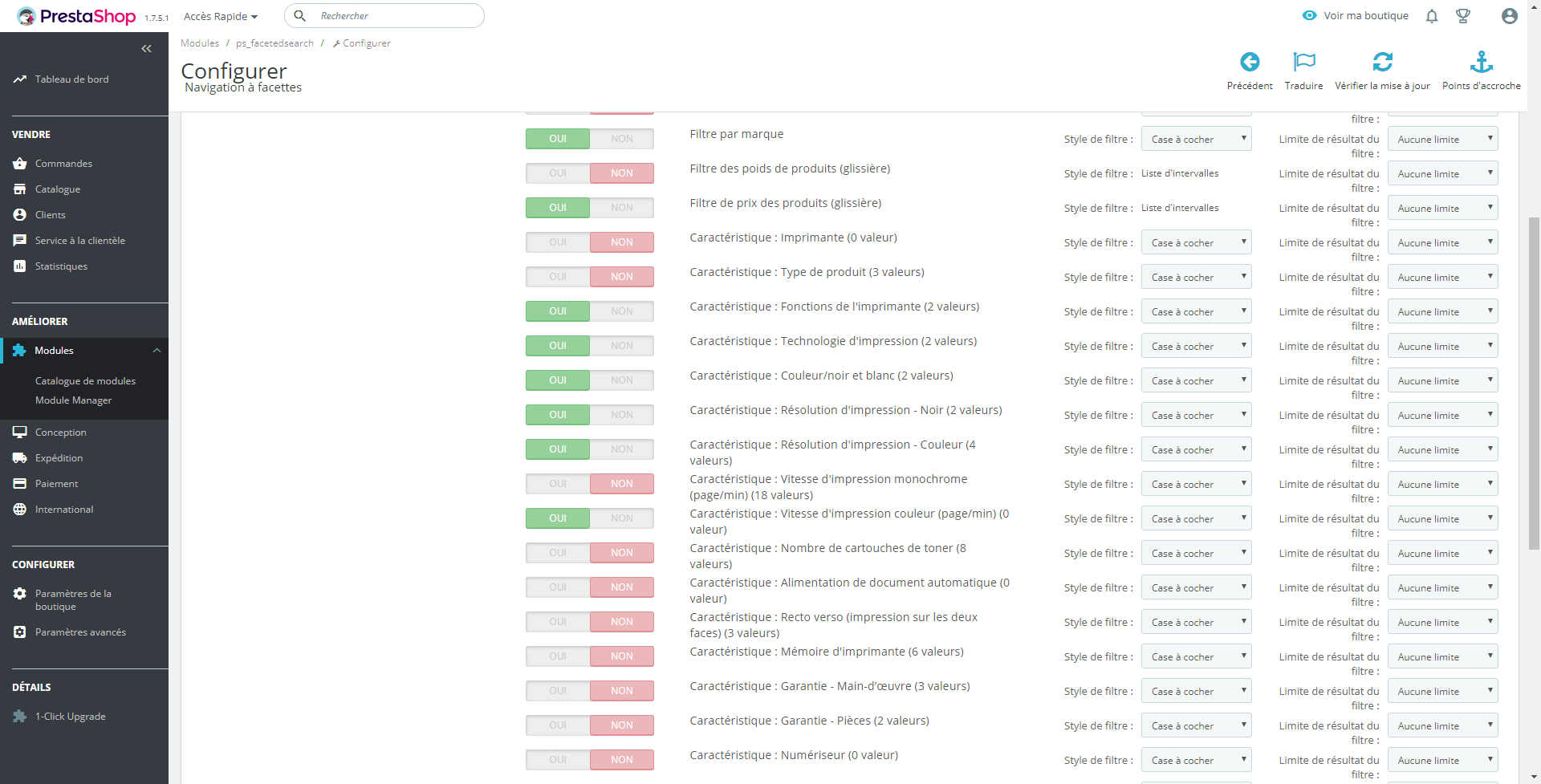Click the Précédent back arrow icon
This screenshot has width=1541, height=784.
1250,62
